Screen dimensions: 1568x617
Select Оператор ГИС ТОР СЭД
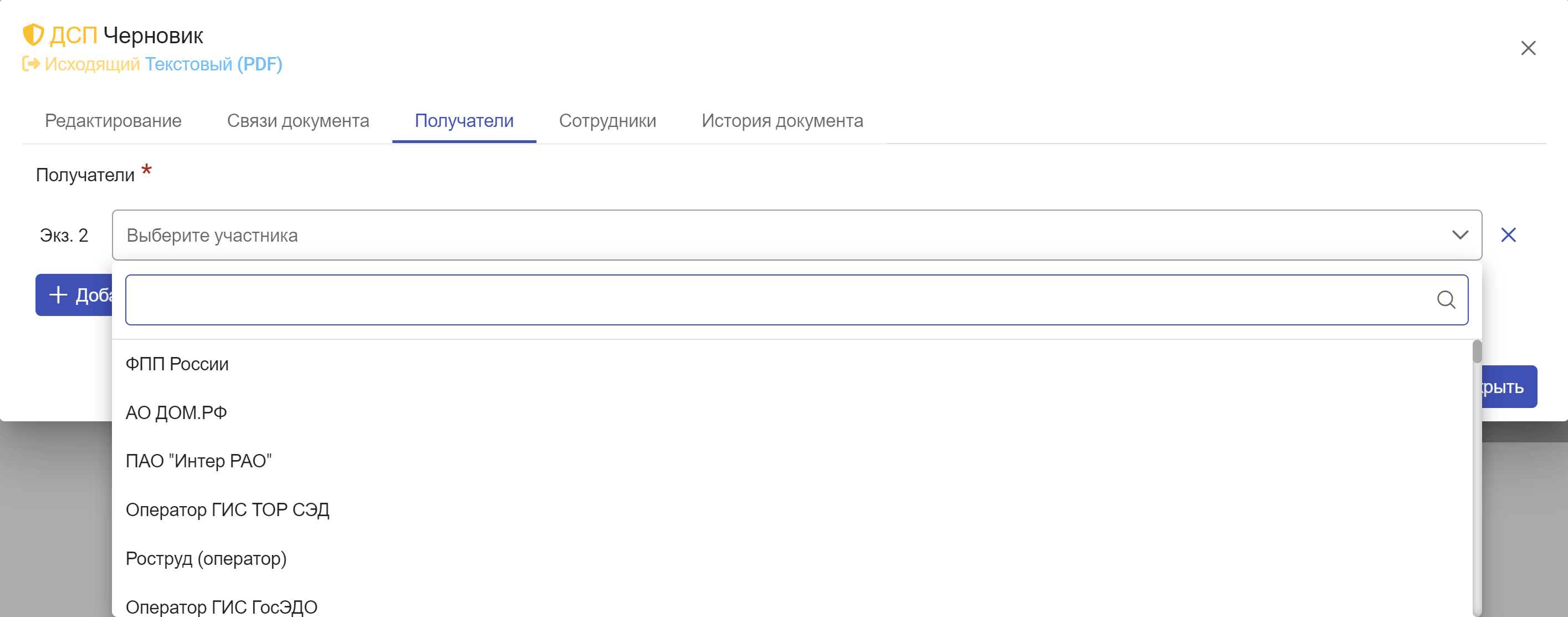791,510
